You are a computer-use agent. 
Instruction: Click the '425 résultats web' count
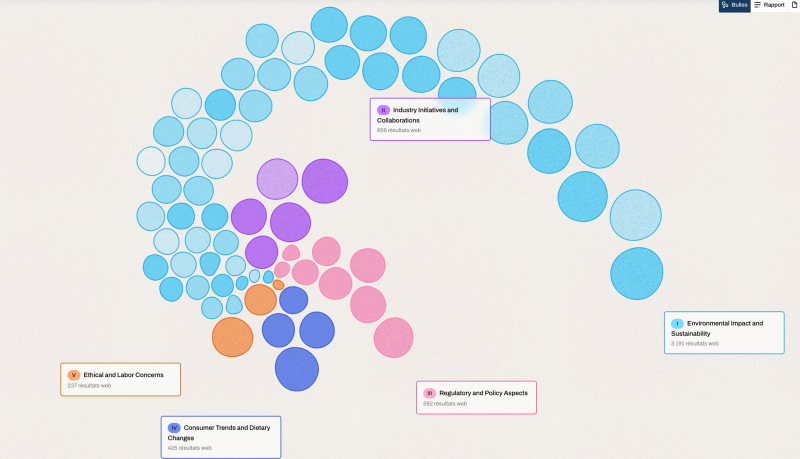pyautogui.click(x=189, y=448)
